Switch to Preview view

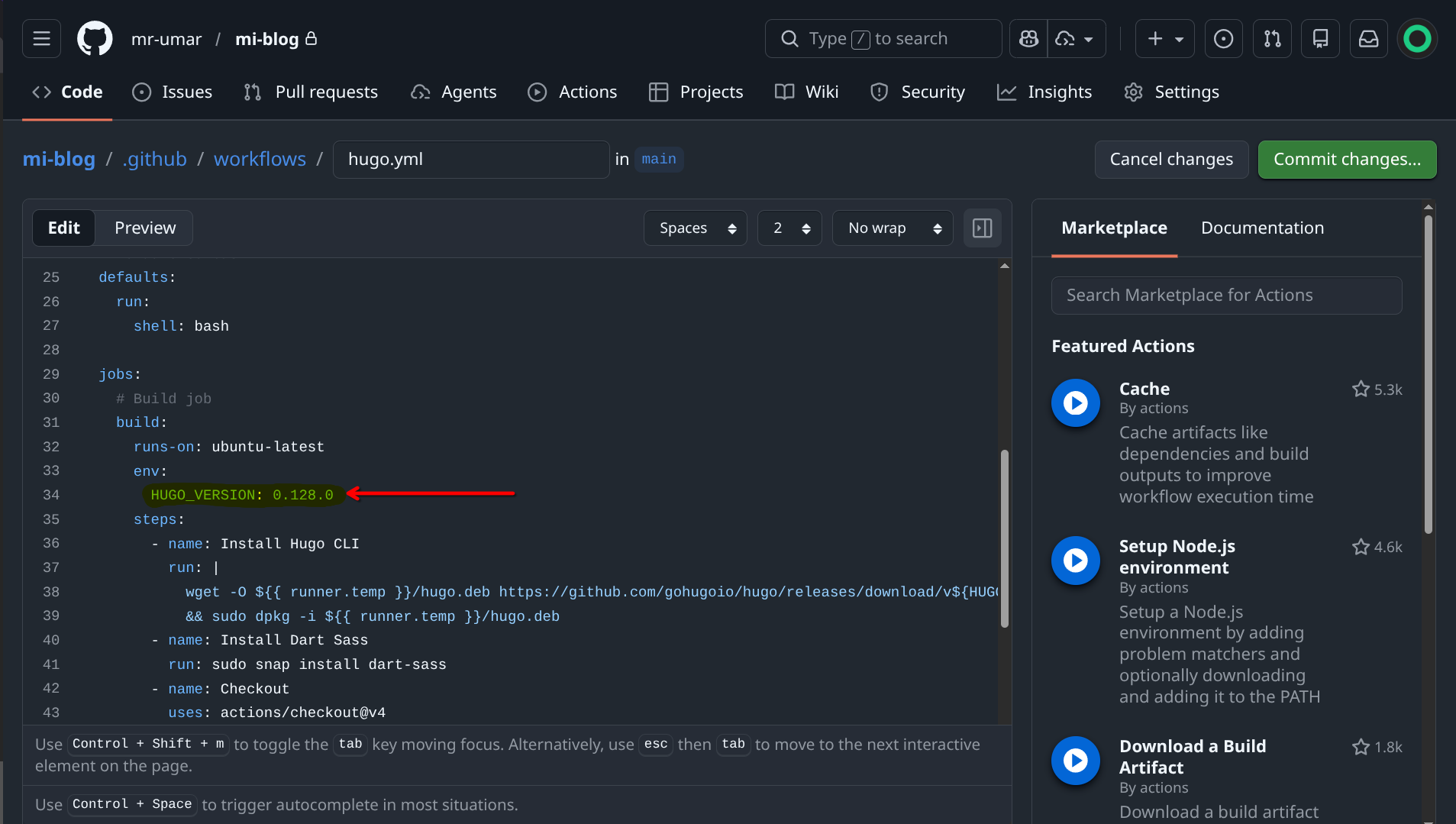tap(145, 228)
